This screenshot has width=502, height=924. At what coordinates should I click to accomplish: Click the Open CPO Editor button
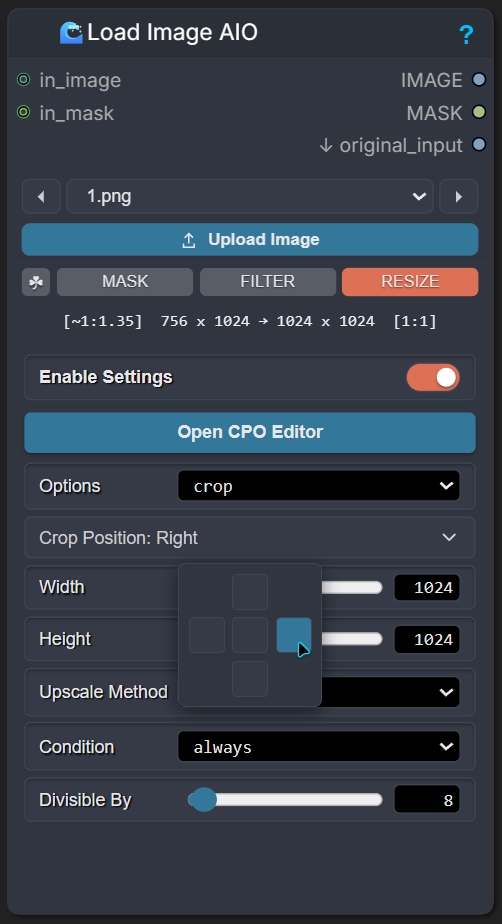coord(250,432)
